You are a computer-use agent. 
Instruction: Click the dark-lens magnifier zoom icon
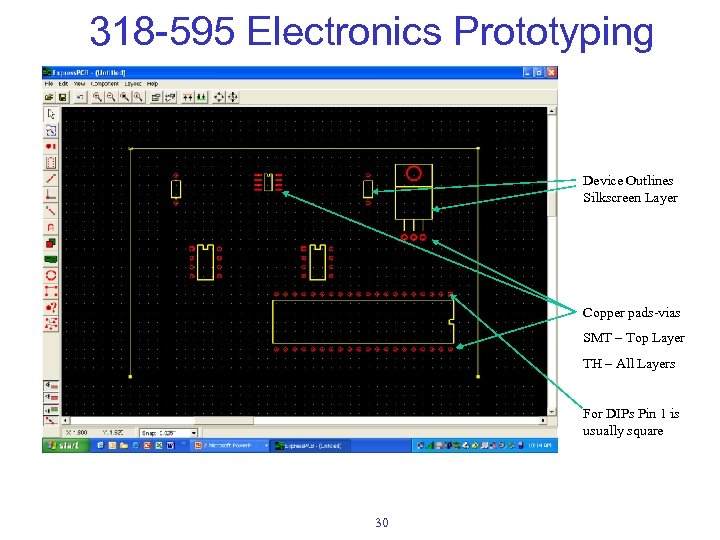pyautogui.click(x=124, y=97)
